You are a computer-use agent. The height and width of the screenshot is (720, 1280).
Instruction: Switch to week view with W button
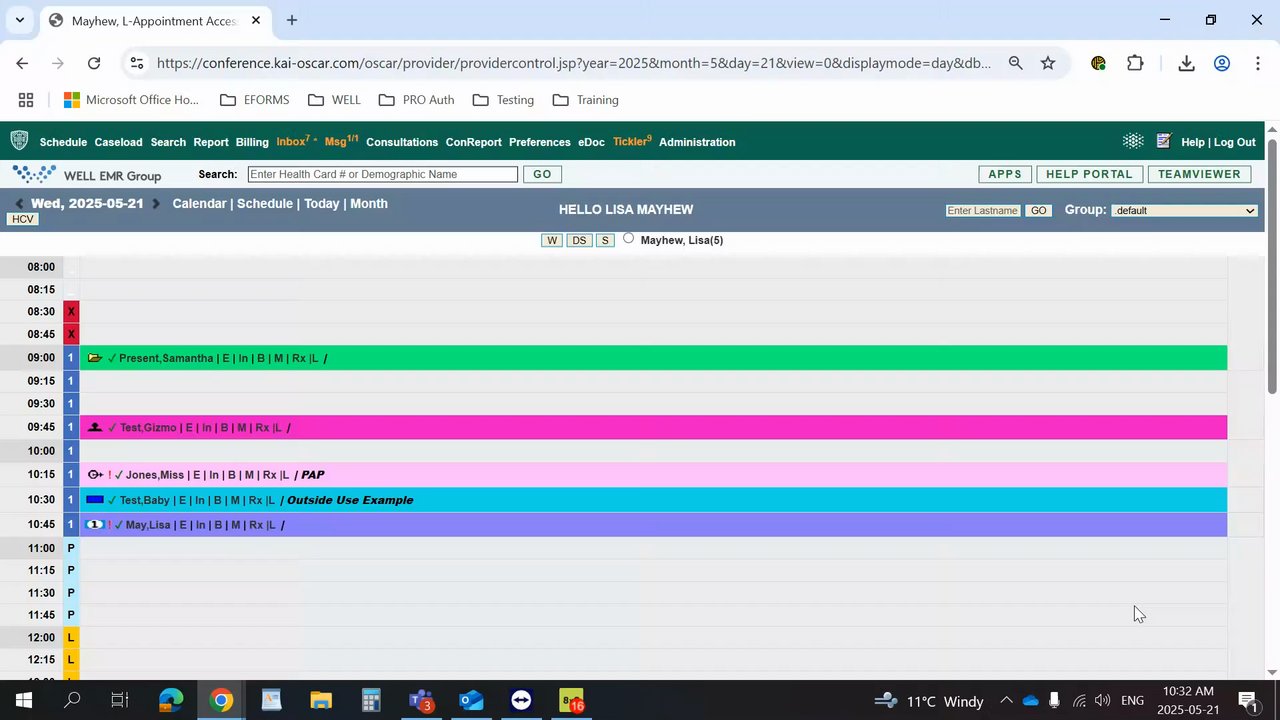tap(552, 240)
